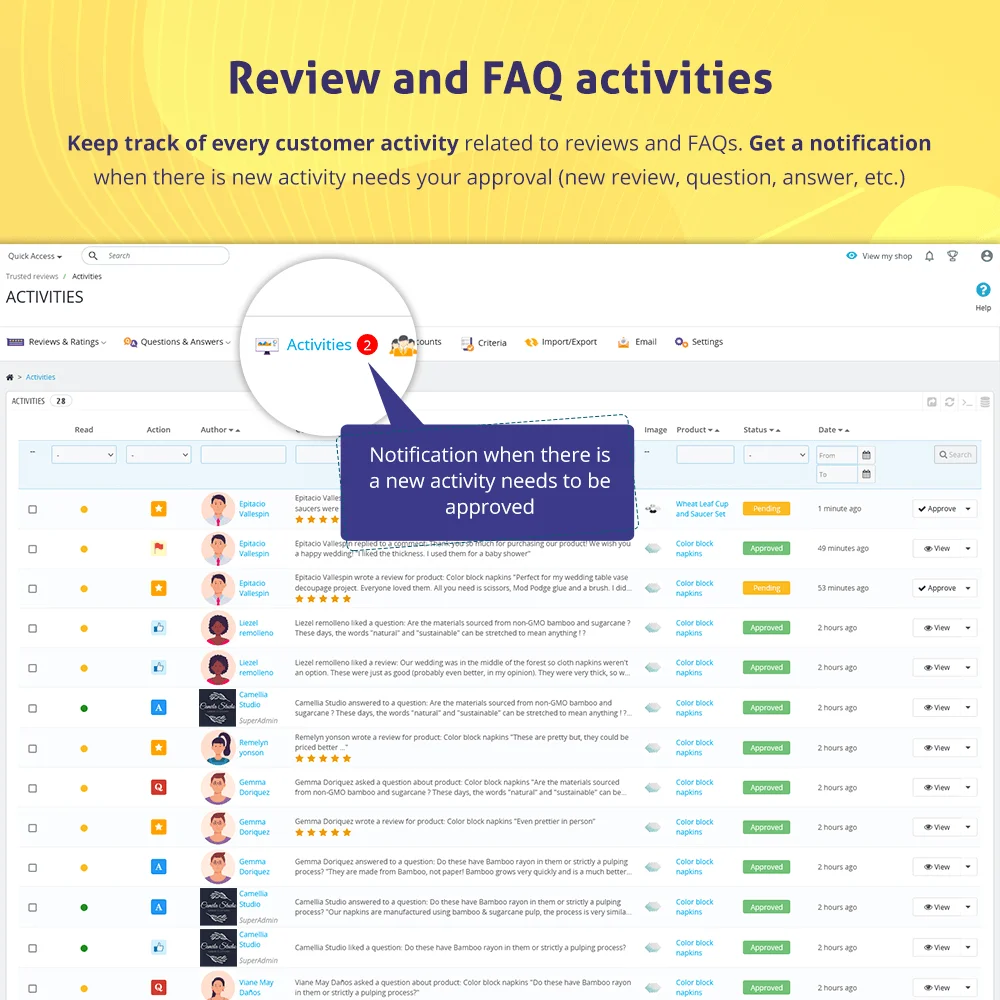This screenshot has width=1000, height=1000.
Task: Check the checkbox on the first activity row
Action: tap(32, 508)
